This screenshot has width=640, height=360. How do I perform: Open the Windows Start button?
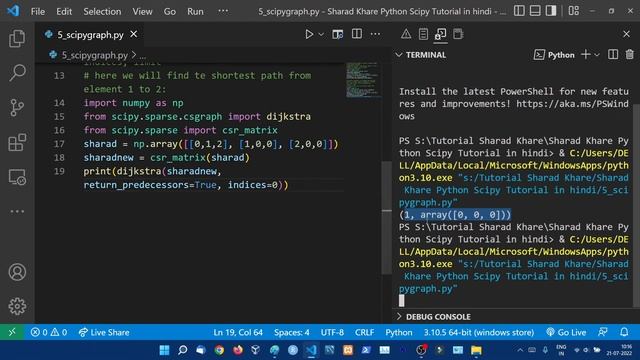(x=164, y=350)
